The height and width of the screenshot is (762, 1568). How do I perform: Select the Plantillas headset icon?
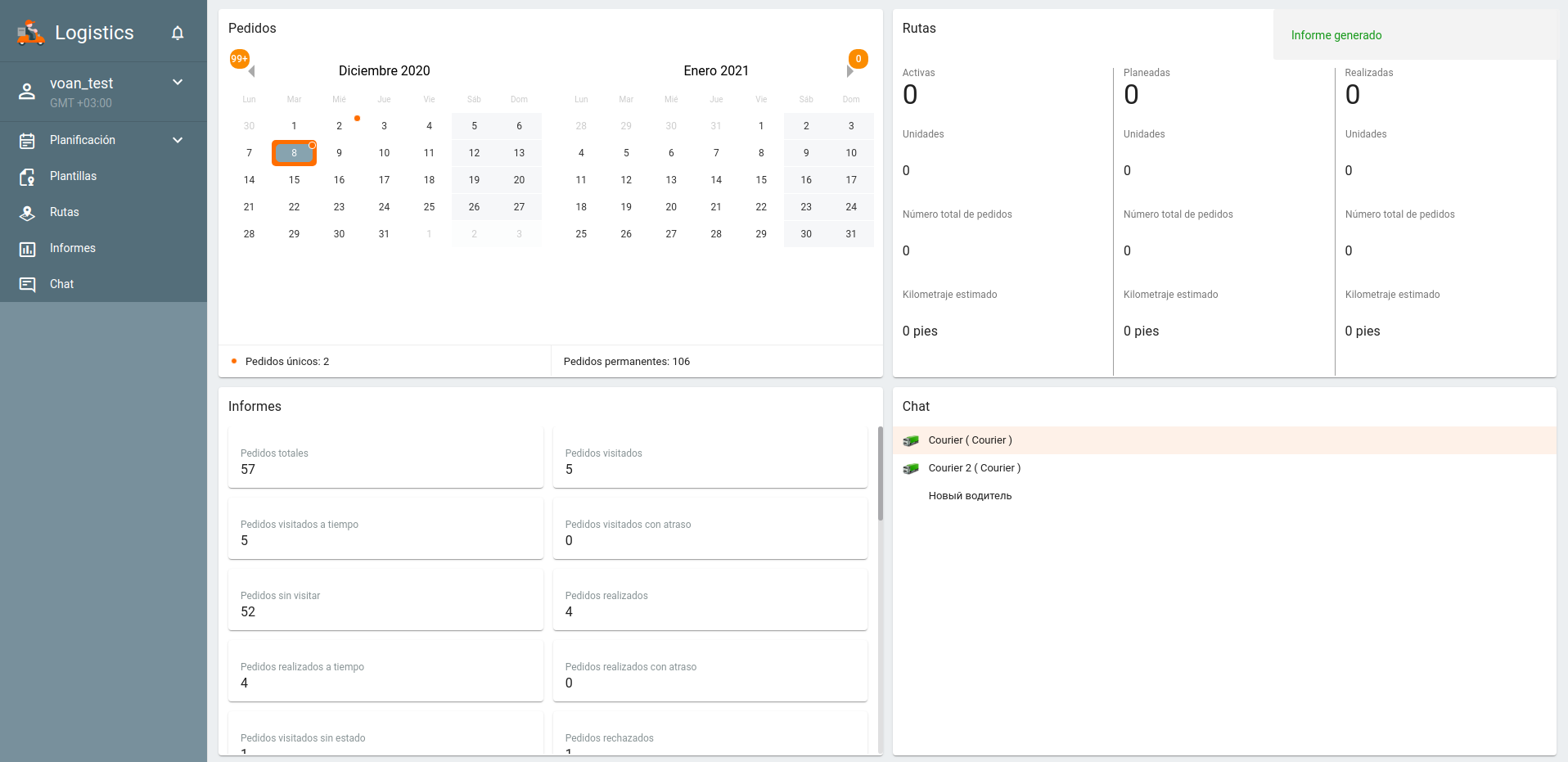tap(27, 176)
